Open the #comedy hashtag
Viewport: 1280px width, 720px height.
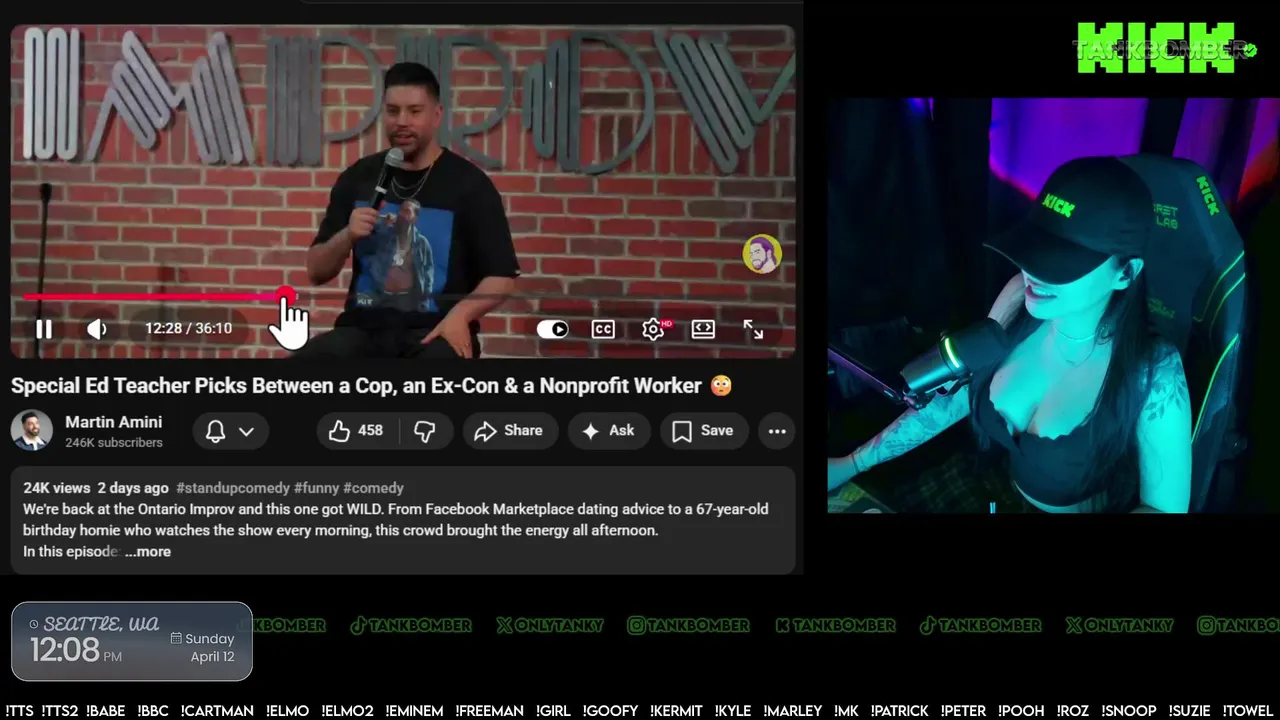coord(373,488)
